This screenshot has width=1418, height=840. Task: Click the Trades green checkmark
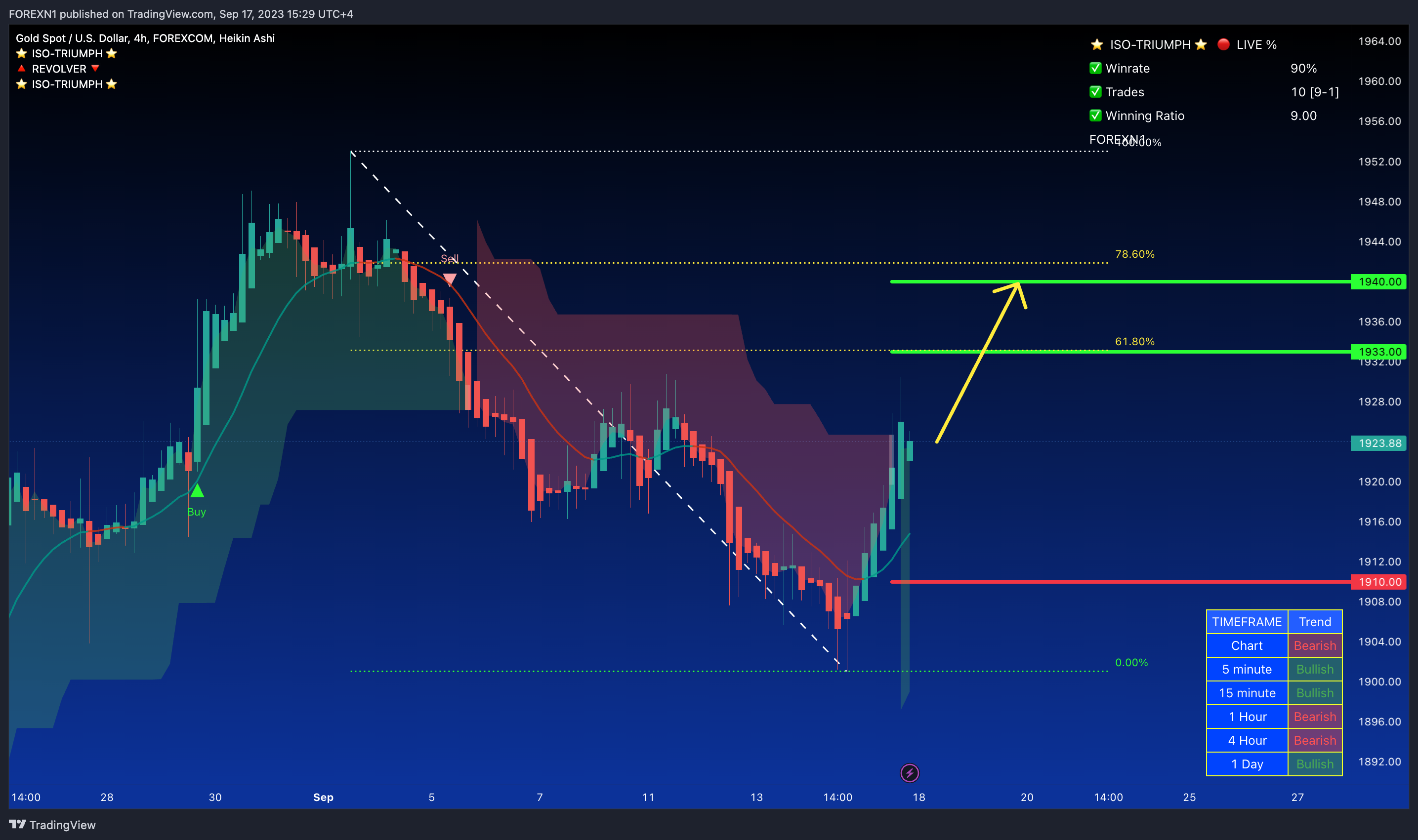[1095, 92]
